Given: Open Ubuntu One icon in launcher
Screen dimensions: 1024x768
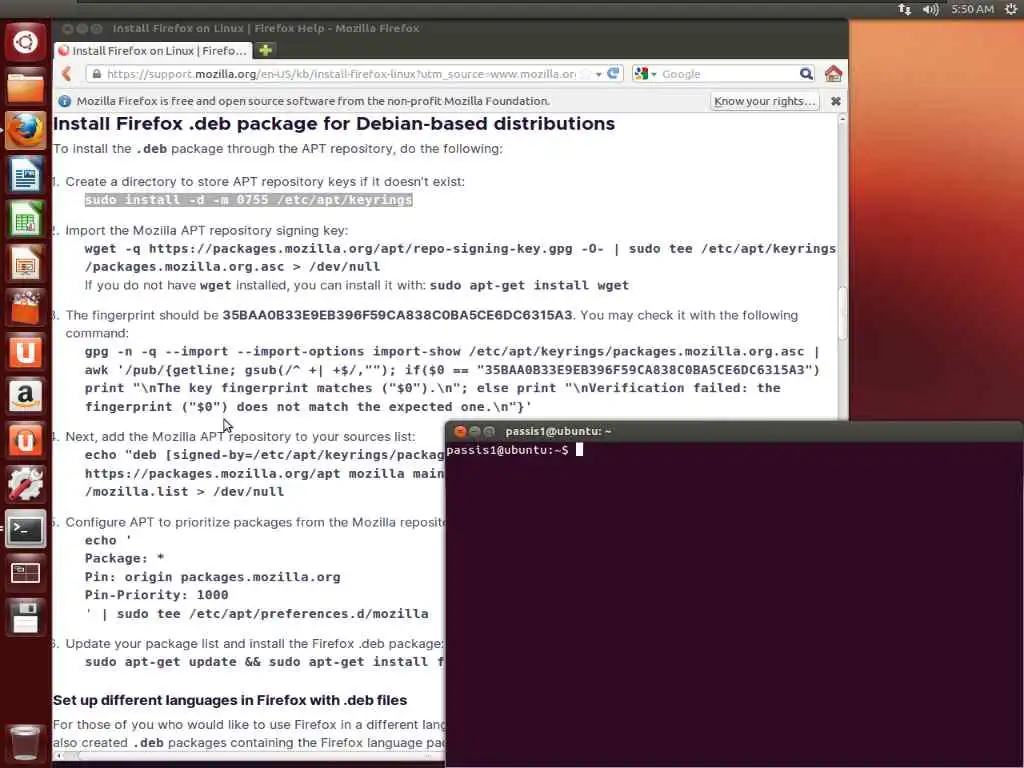Looking at the screenshot, I should [x=25, y=352].
